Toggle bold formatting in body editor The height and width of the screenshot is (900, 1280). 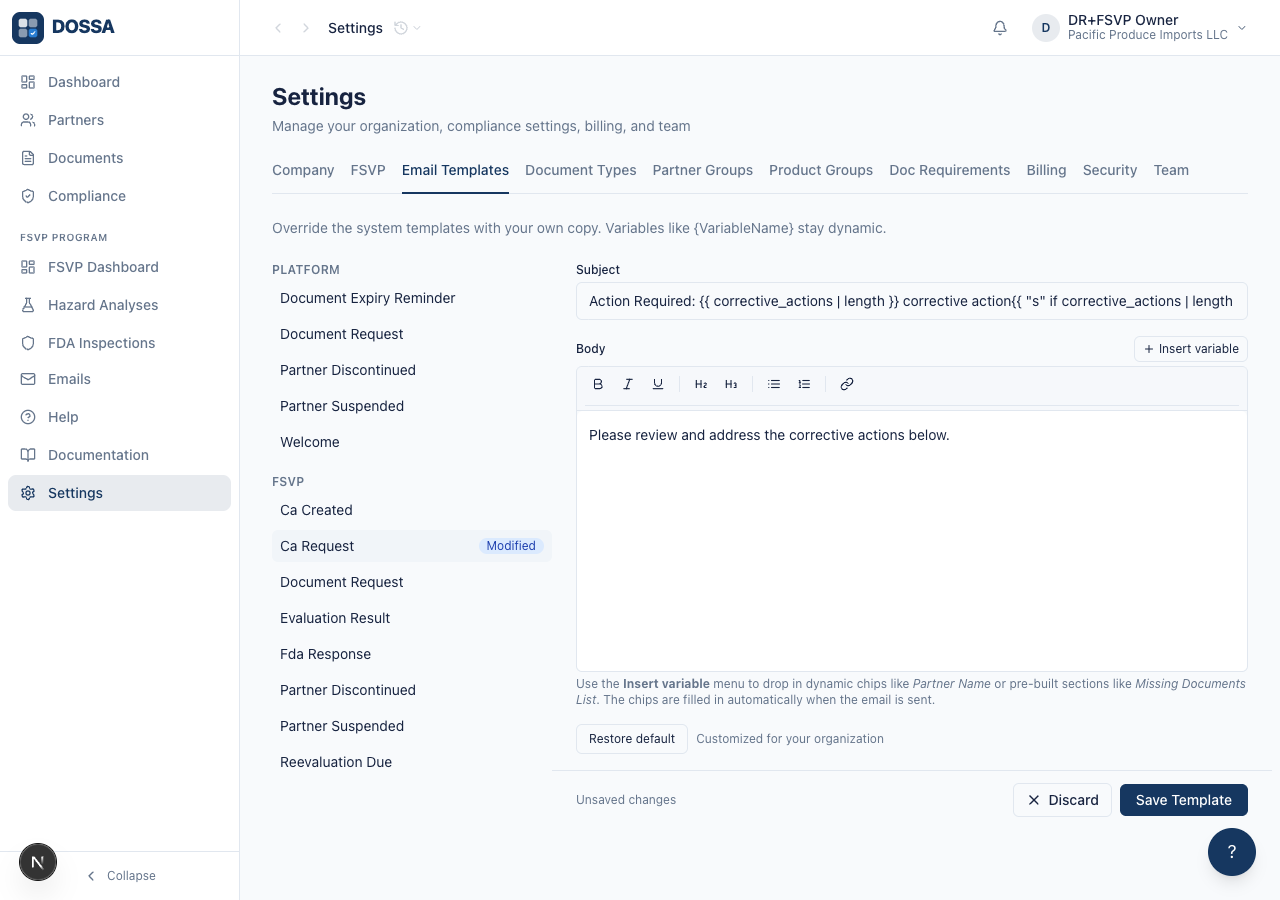(598, 384)
